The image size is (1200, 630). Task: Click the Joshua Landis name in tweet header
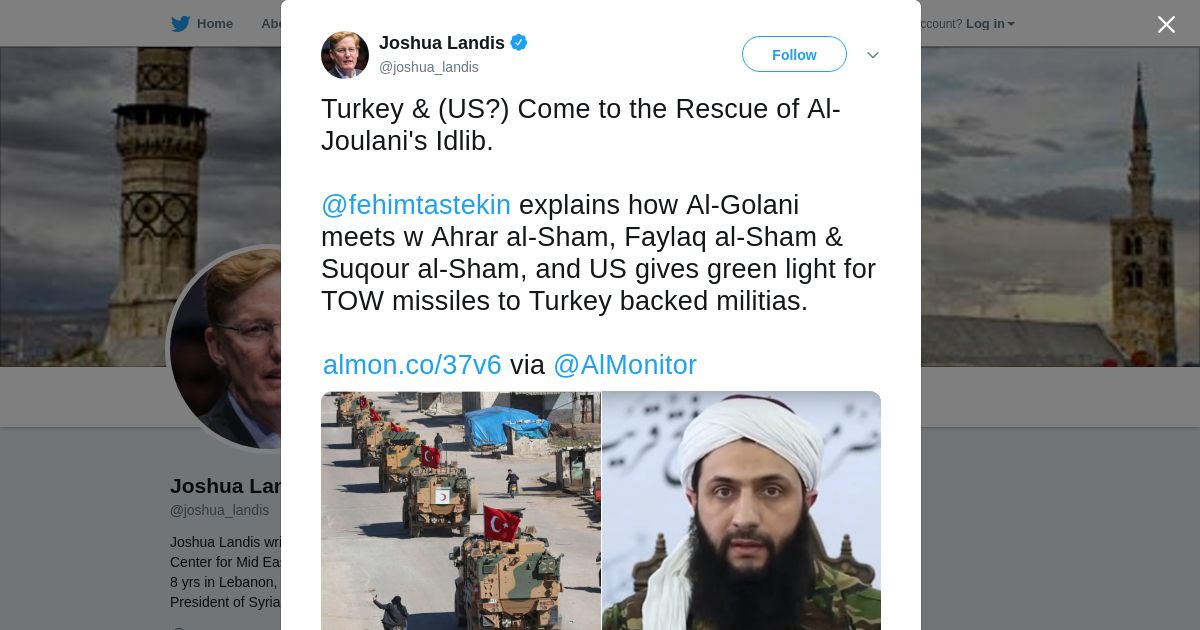click(442, 43)
